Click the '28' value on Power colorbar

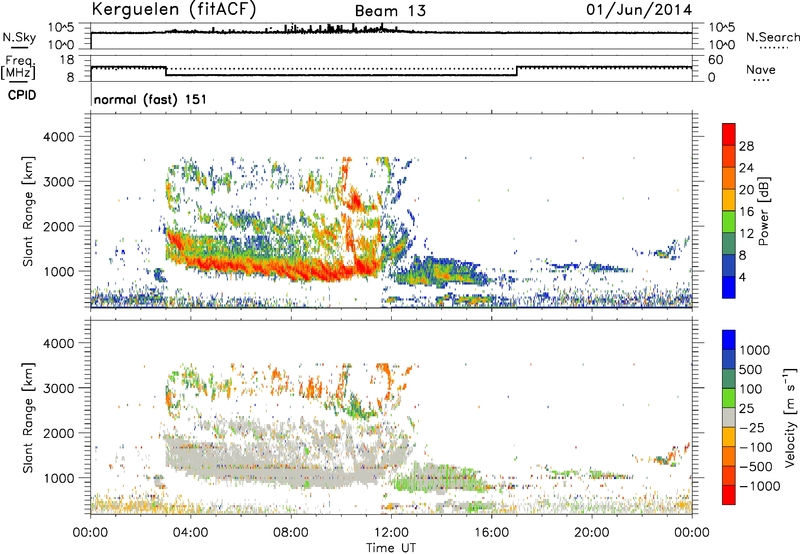coord(746,146)
